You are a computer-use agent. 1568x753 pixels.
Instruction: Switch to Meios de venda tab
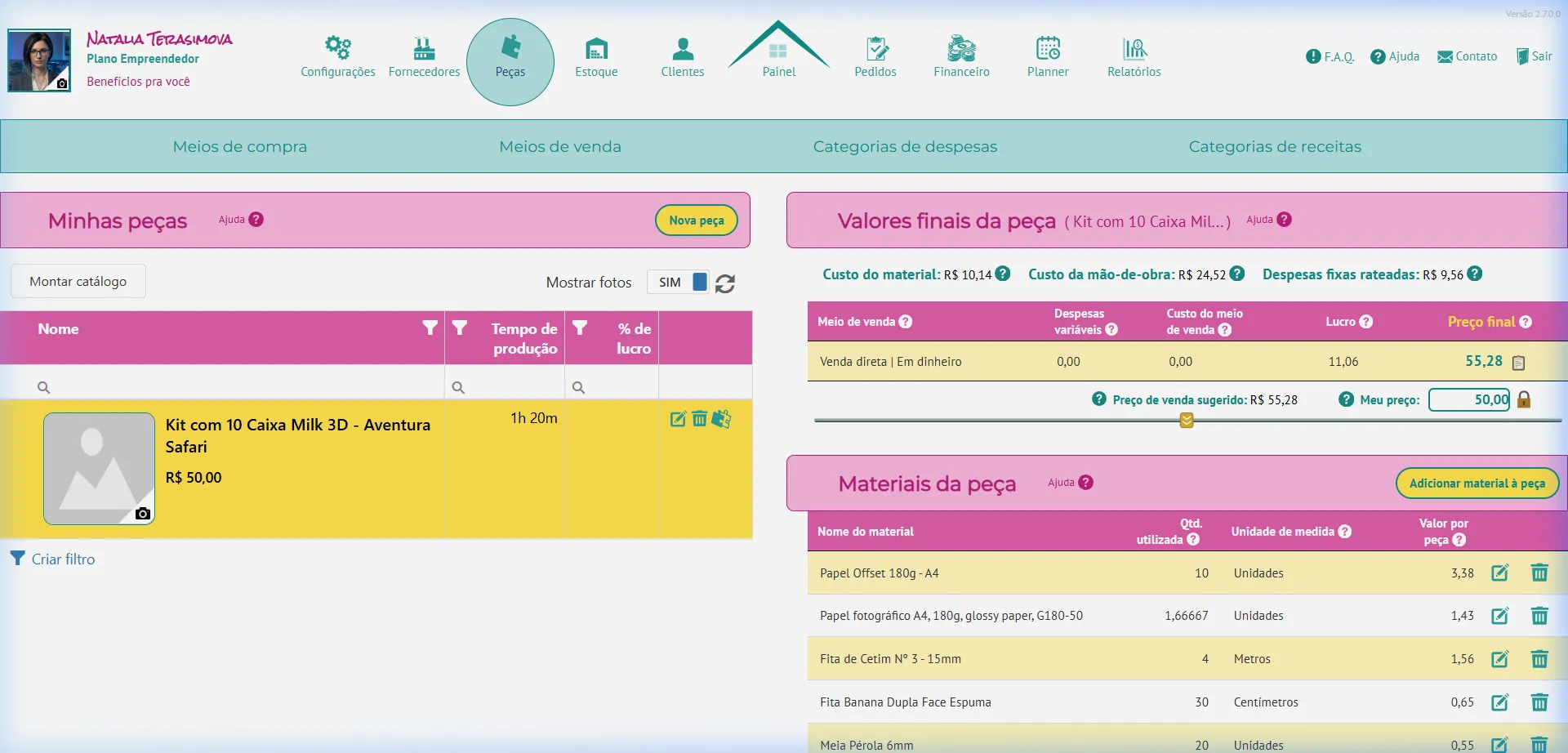point(560,146)
